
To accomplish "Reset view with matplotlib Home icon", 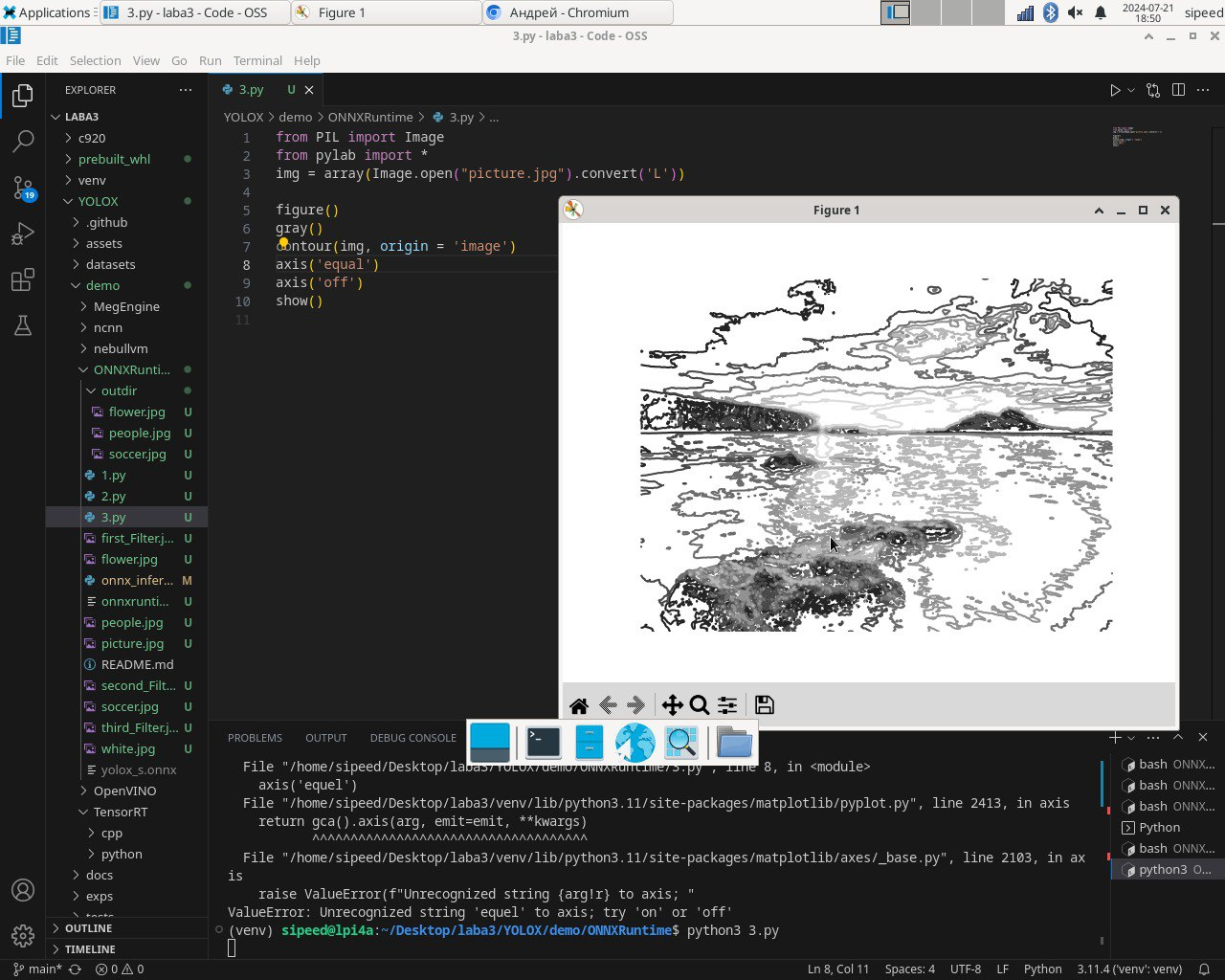I will pyautogui.click(x=578, y=705).
